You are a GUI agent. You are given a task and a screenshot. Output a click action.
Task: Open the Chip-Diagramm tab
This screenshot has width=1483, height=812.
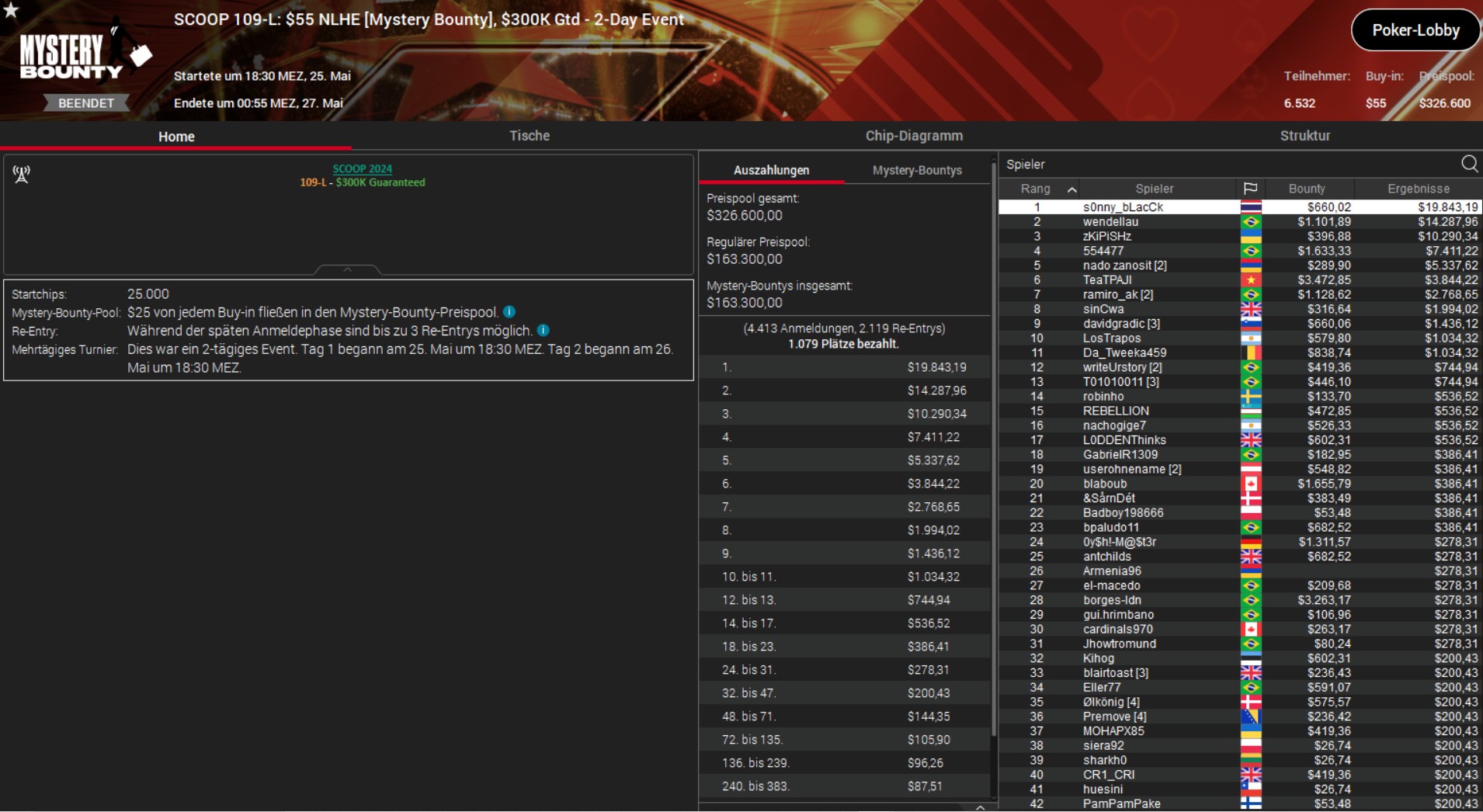[x=913, y=136]
